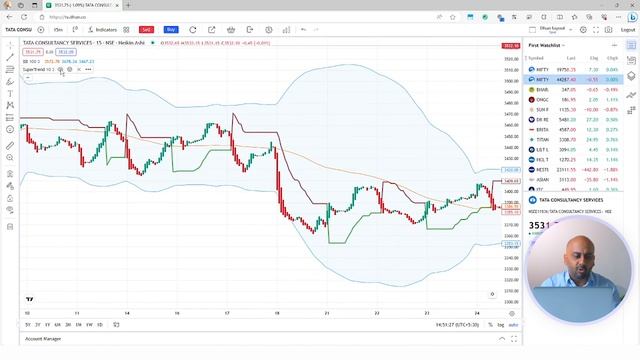Click the crosshair cursor tool
Image resolution: width=640 pixels, height=360 pixels.
point(10,45)
